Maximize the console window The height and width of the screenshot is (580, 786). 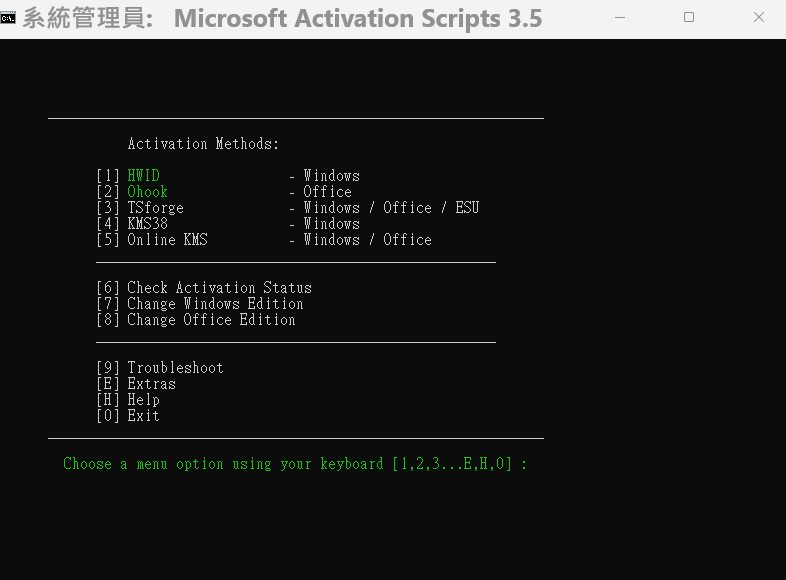(689, 17)
